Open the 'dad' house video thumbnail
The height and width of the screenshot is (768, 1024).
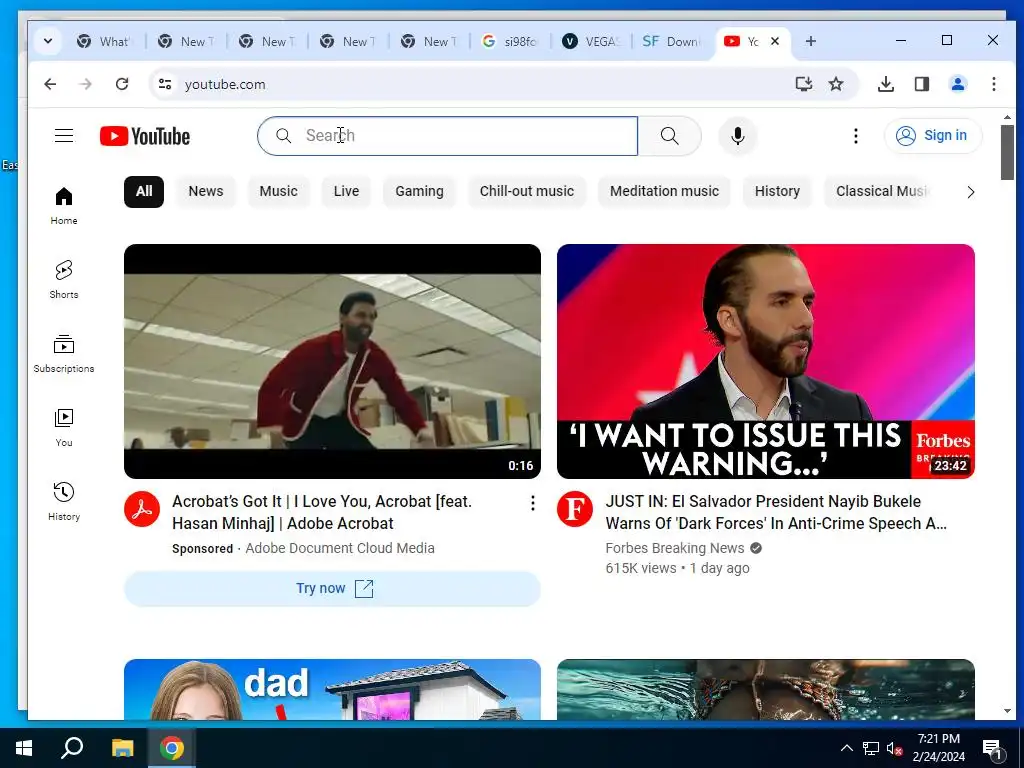coord(332,690)
